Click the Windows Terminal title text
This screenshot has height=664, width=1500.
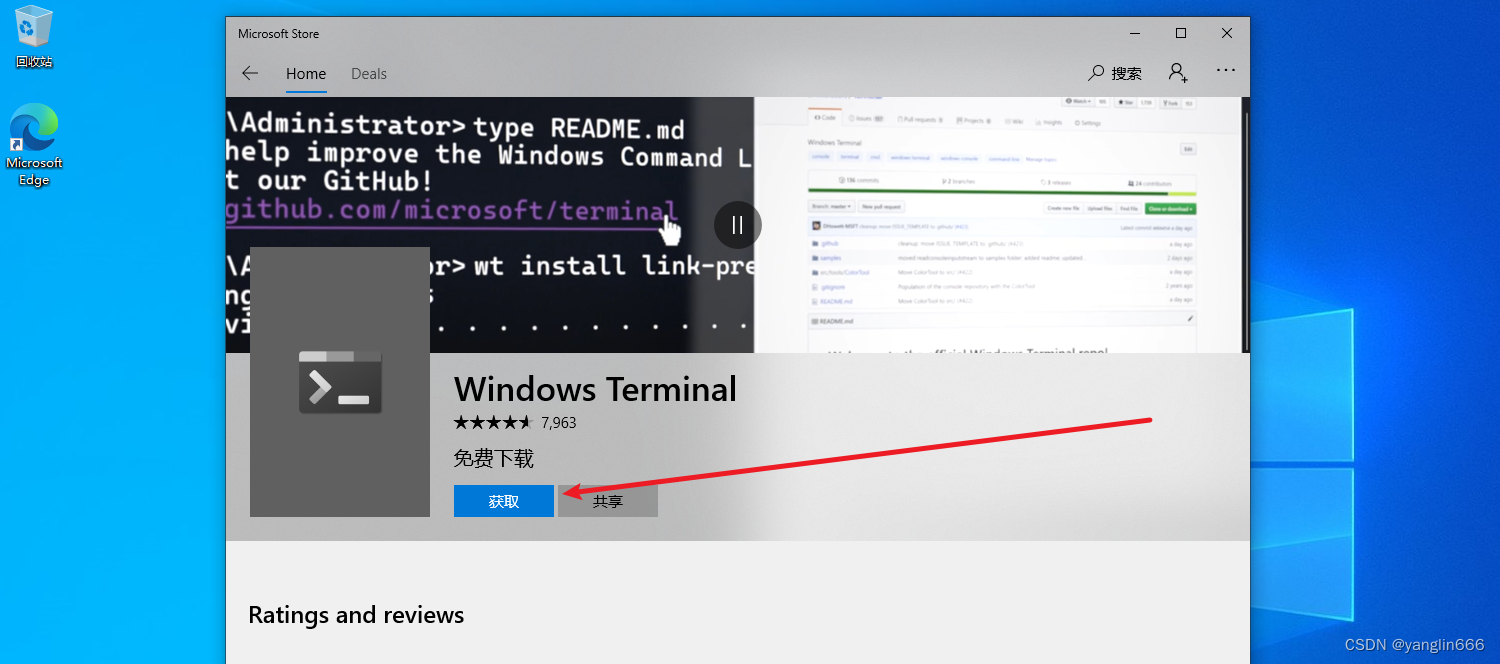(595, 389)
